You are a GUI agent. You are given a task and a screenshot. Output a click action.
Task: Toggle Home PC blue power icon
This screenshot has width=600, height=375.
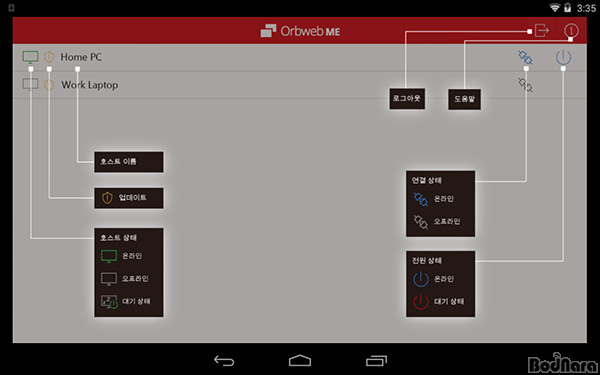point(563,57)
